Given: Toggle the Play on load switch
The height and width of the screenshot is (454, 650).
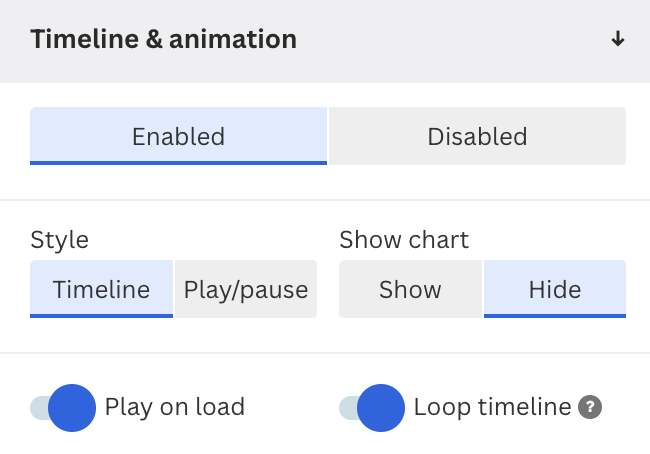Looking at the screenshot, I should click(x=63, y=408).
